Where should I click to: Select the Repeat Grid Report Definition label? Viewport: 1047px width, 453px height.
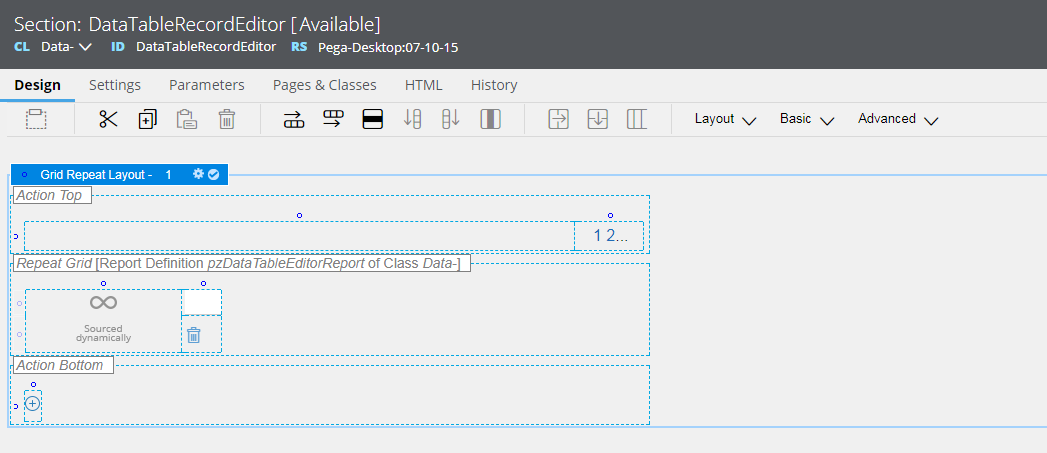click(x=242, y=263)
